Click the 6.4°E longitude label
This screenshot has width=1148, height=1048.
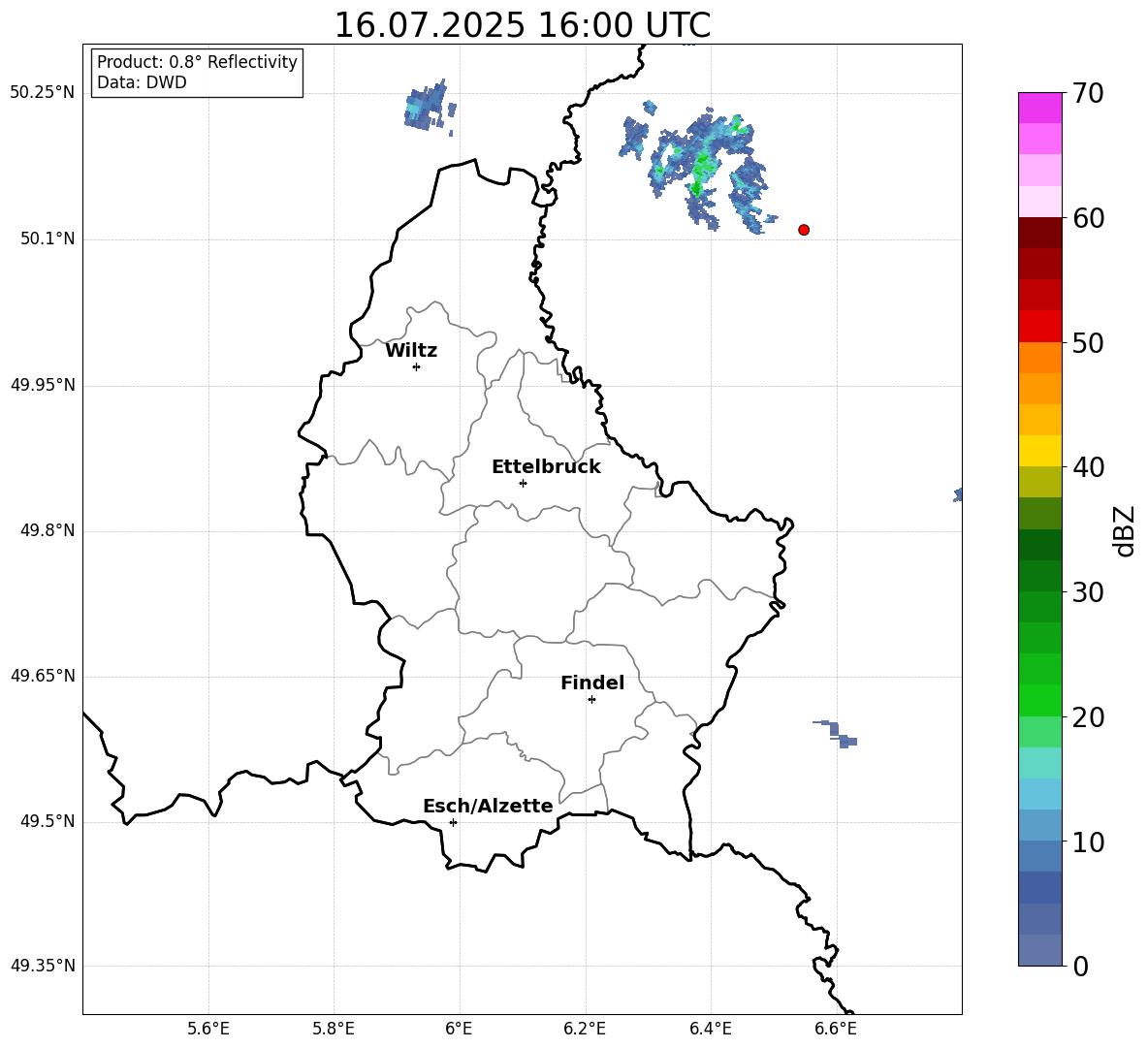tap(710, 1030)
